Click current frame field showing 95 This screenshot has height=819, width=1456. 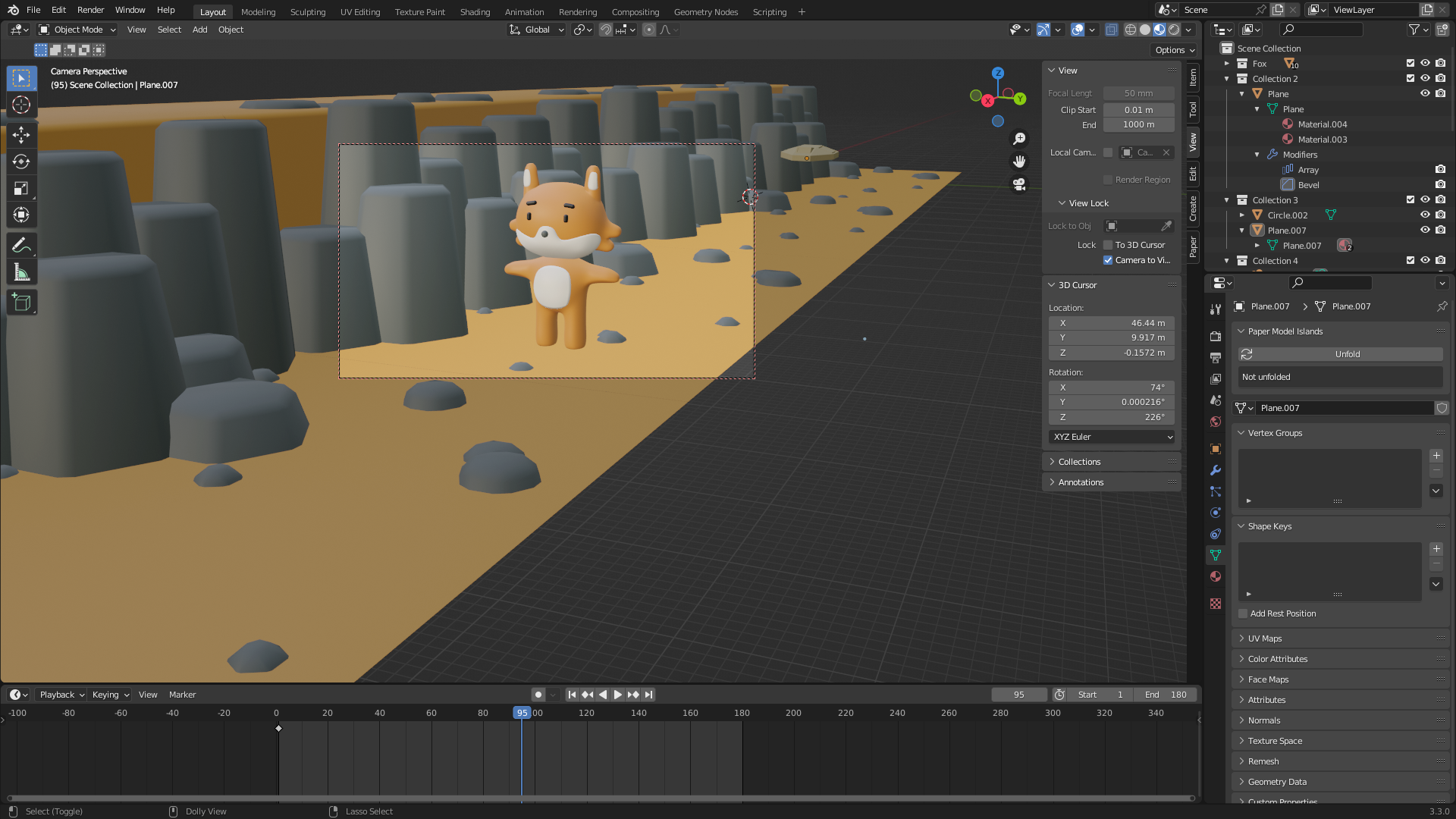pyautogui.click(x=1018, y=695)
